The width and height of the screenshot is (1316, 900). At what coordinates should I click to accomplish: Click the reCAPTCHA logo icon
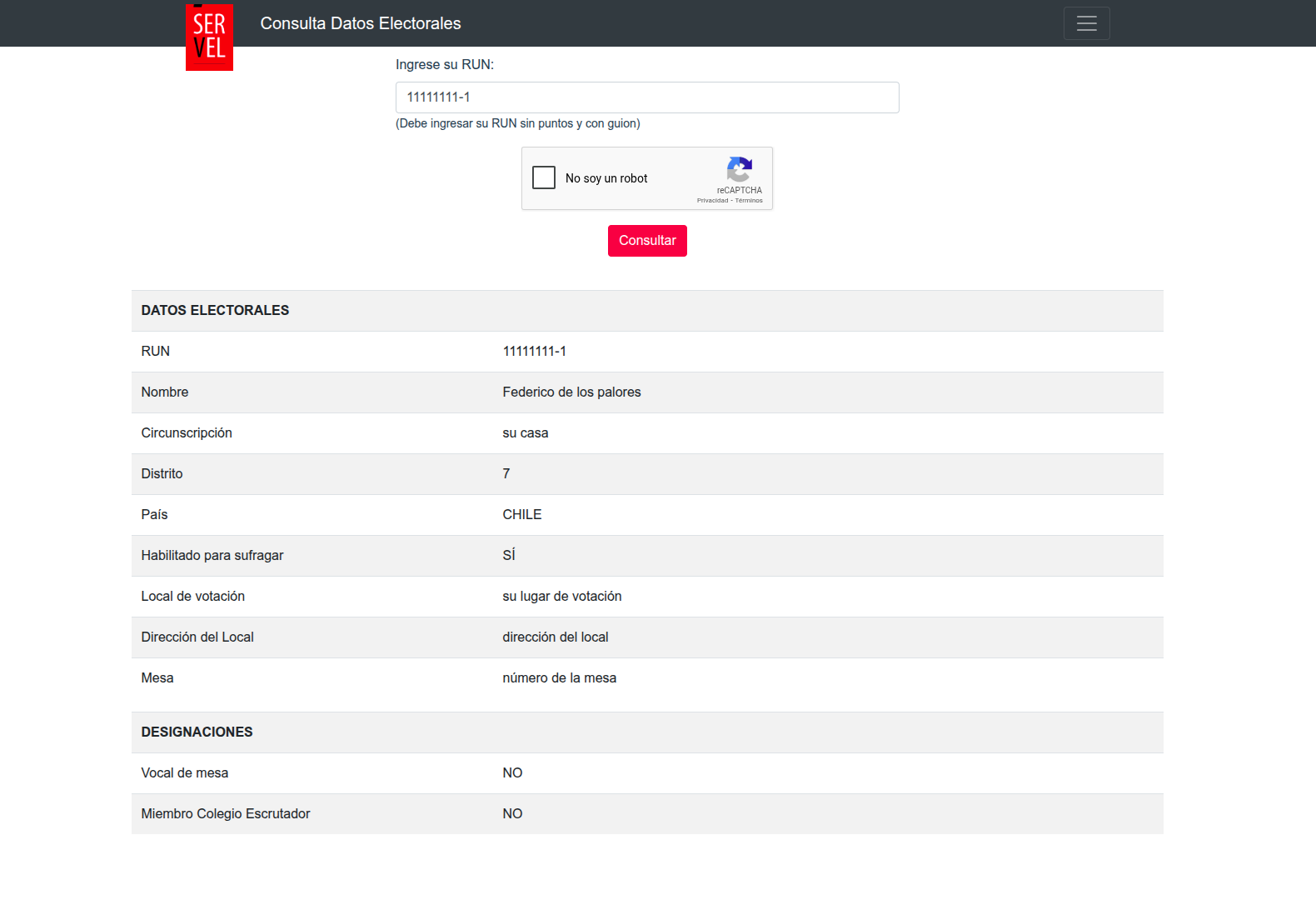click(739, 169)
